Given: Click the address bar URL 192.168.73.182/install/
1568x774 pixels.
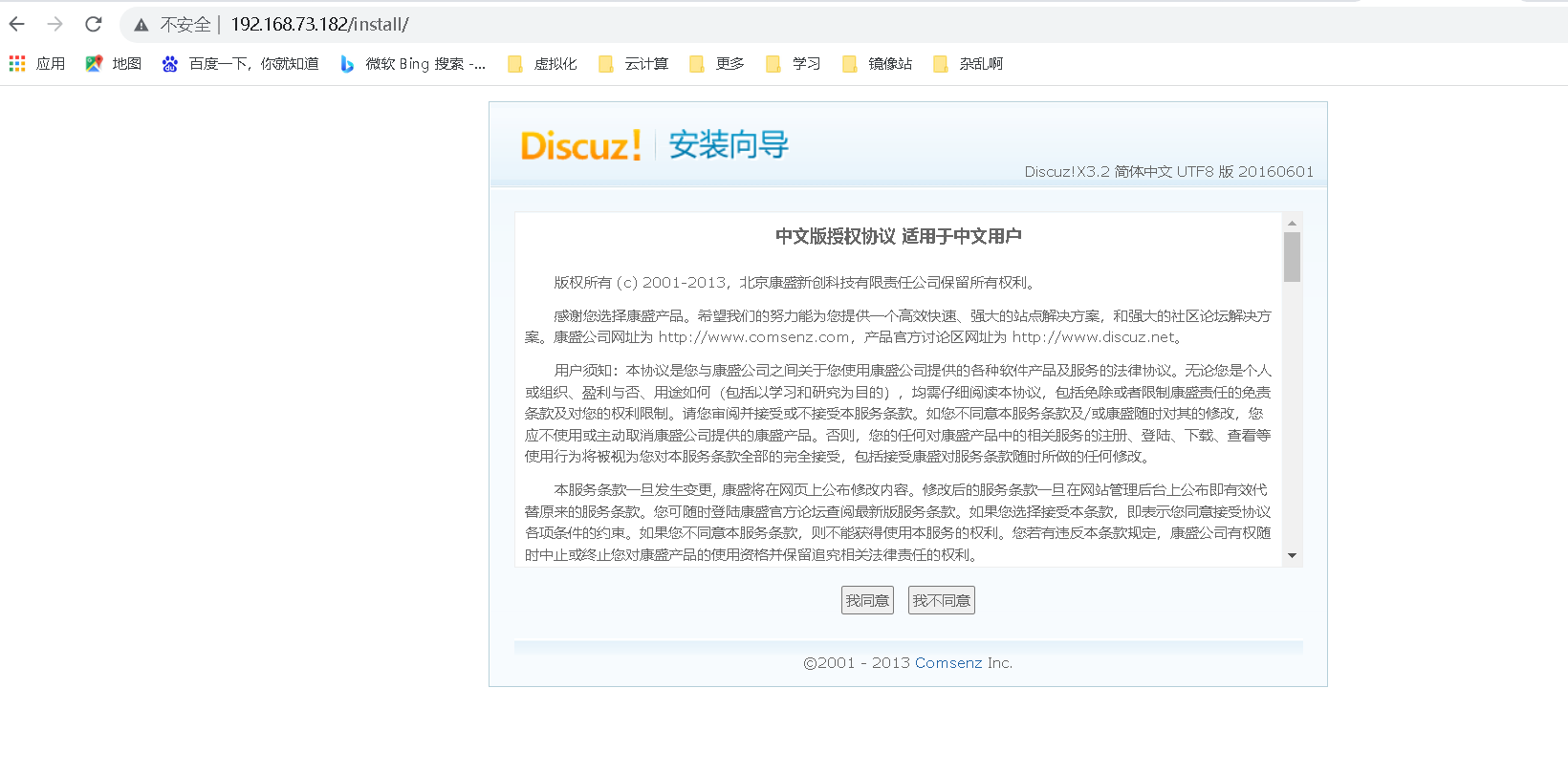Looking at the screenshot, I should coord(319,25).
